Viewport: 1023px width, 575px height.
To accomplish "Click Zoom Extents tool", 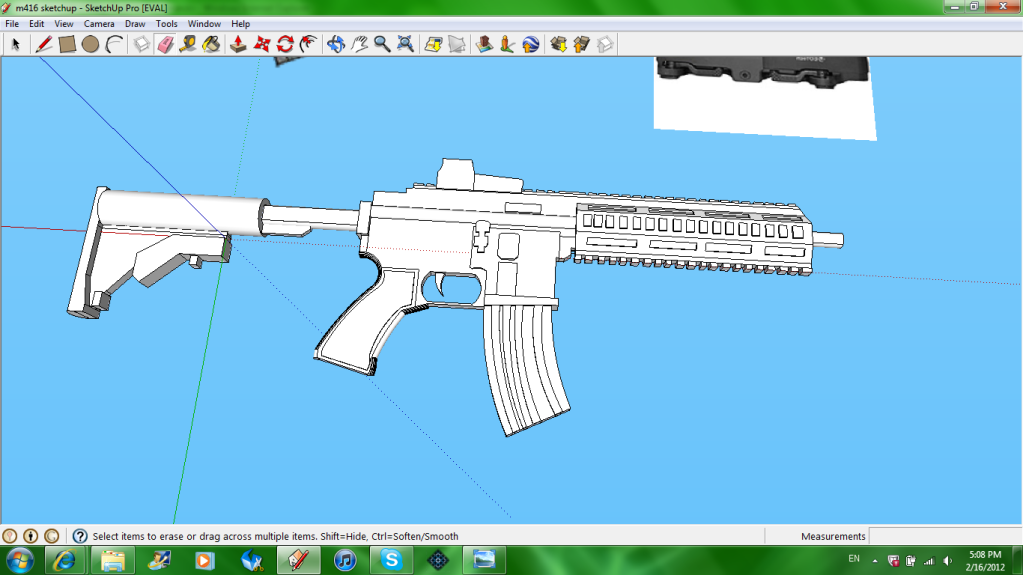I will click(405, 44).
